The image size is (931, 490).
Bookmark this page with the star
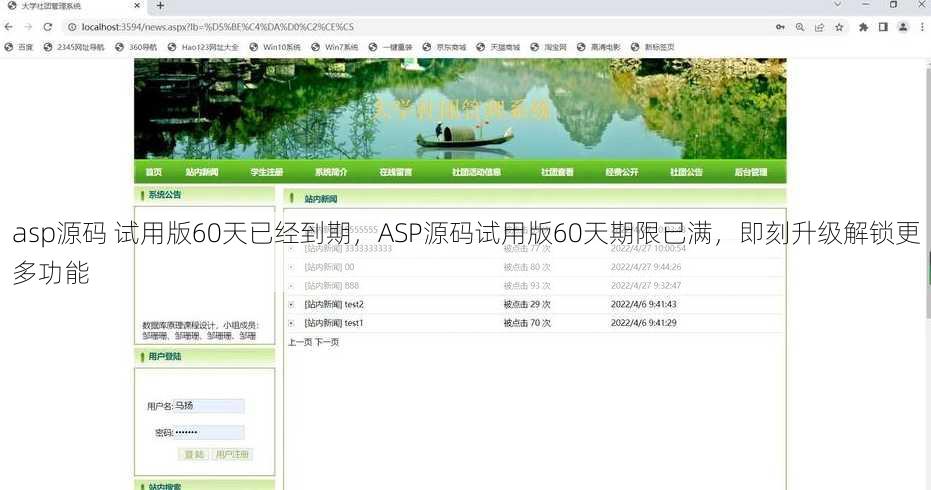[x=839, y=27]
